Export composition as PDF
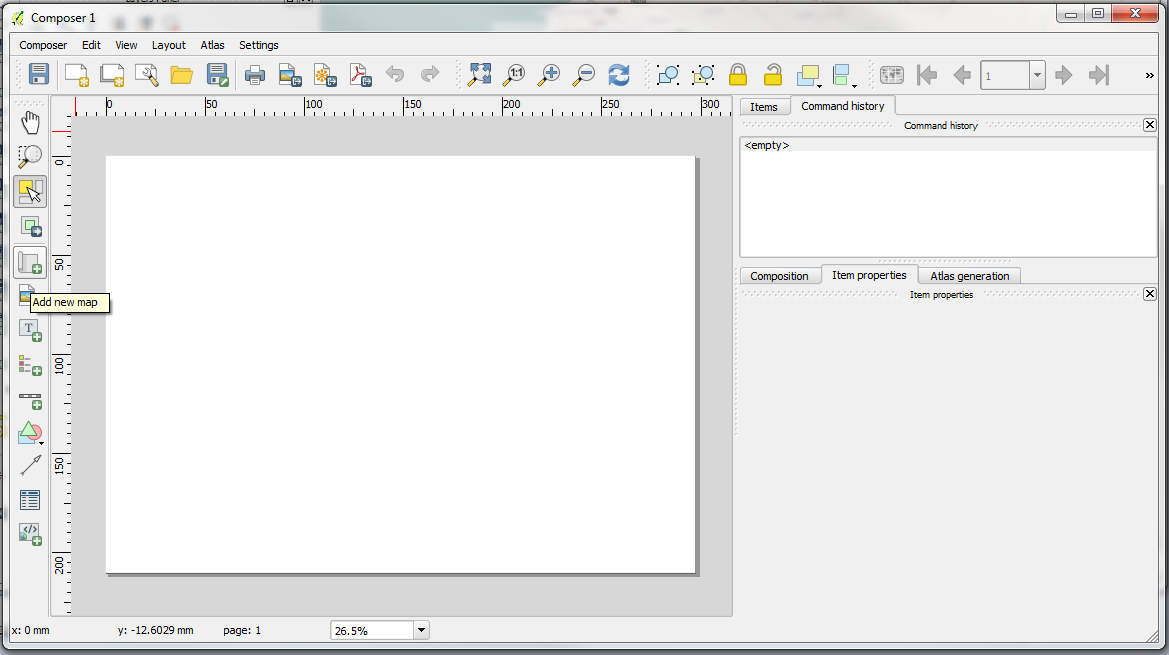 [x=359, y=75]
